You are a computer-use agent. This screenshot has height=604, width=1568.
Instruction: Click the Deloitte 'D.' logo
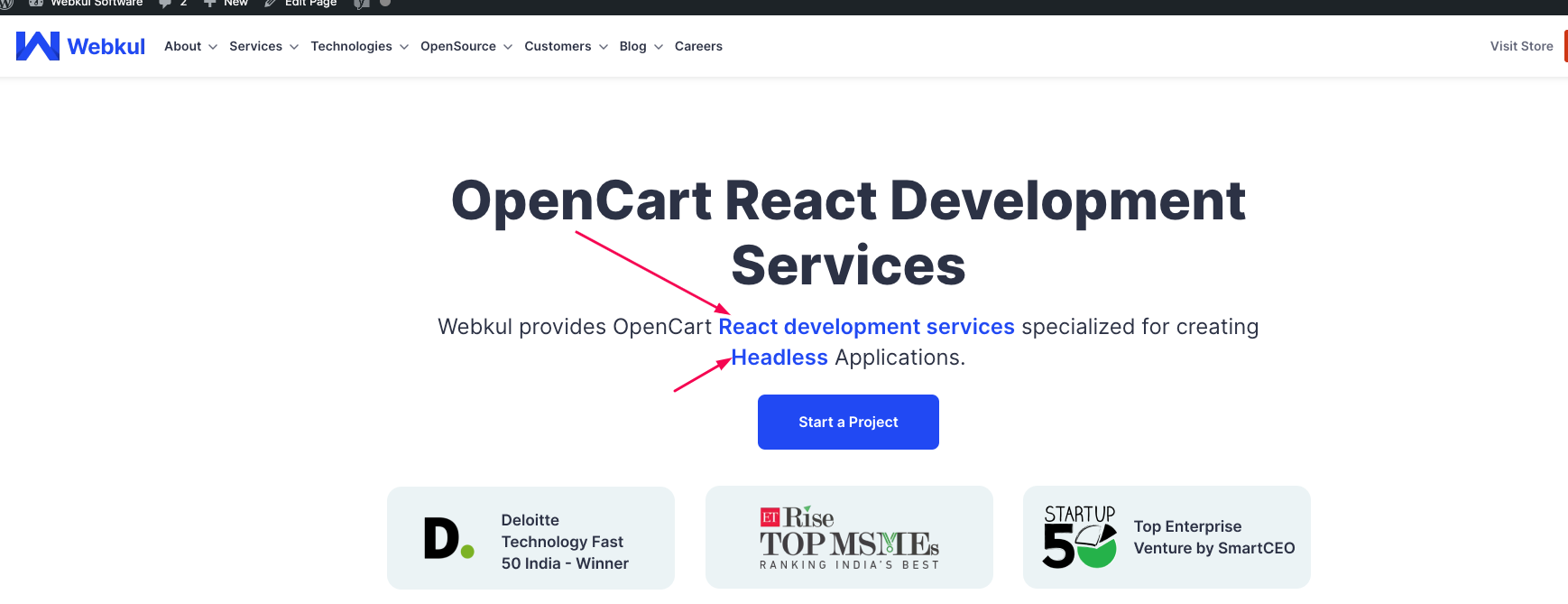[x=448, y=538]
